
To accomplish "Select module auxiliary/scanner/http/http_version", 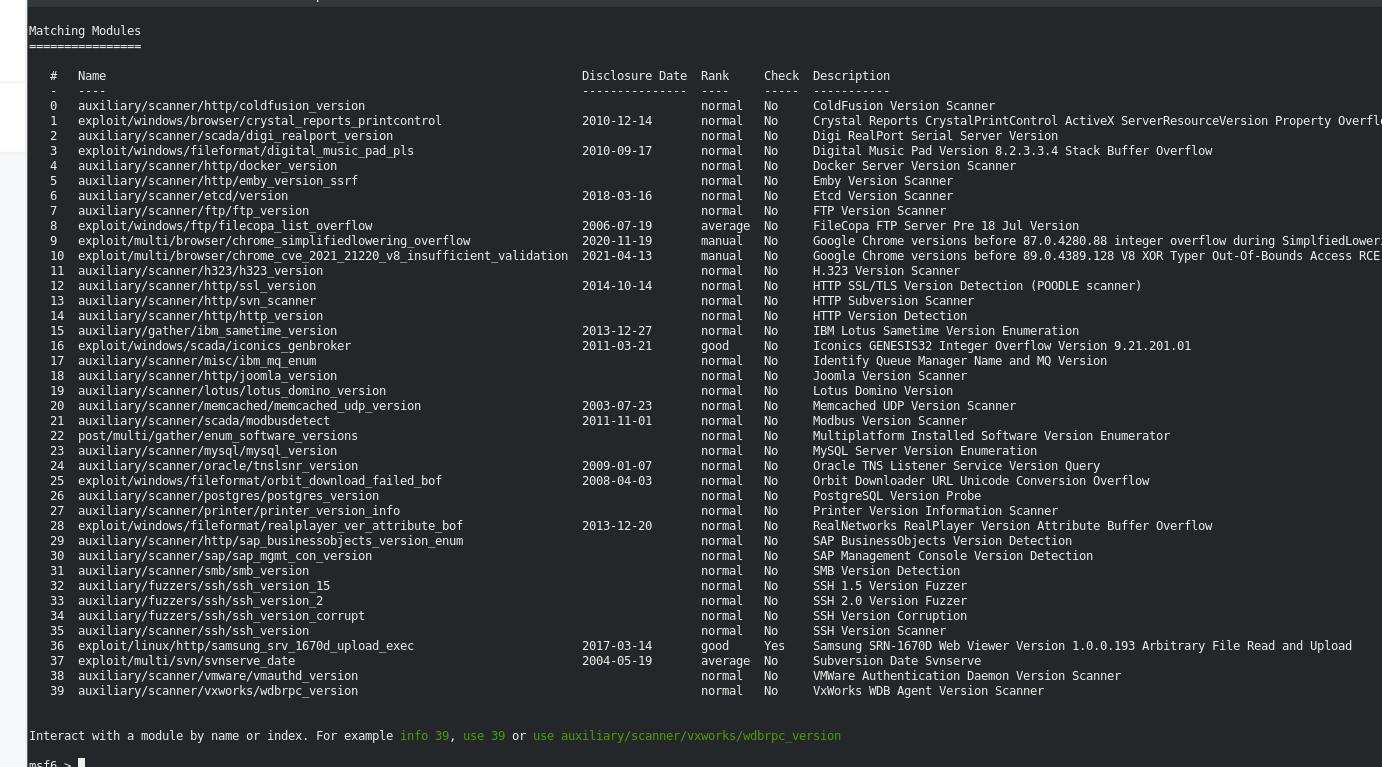I will click(200, 316).
